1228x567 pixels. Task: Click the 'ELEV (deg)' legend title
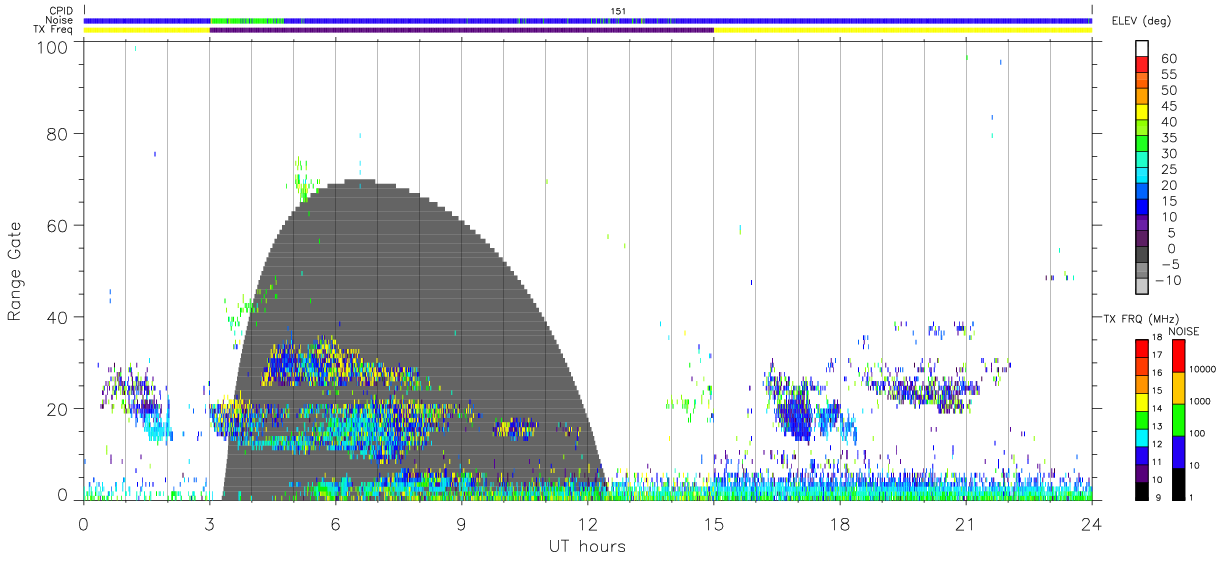pos(1142,21)
